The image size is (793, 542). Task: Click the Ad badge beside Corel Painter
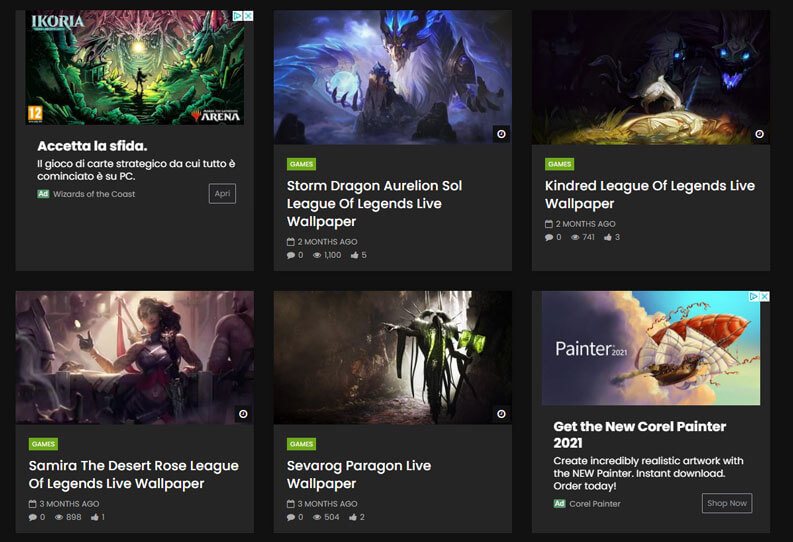pos(559,504)
